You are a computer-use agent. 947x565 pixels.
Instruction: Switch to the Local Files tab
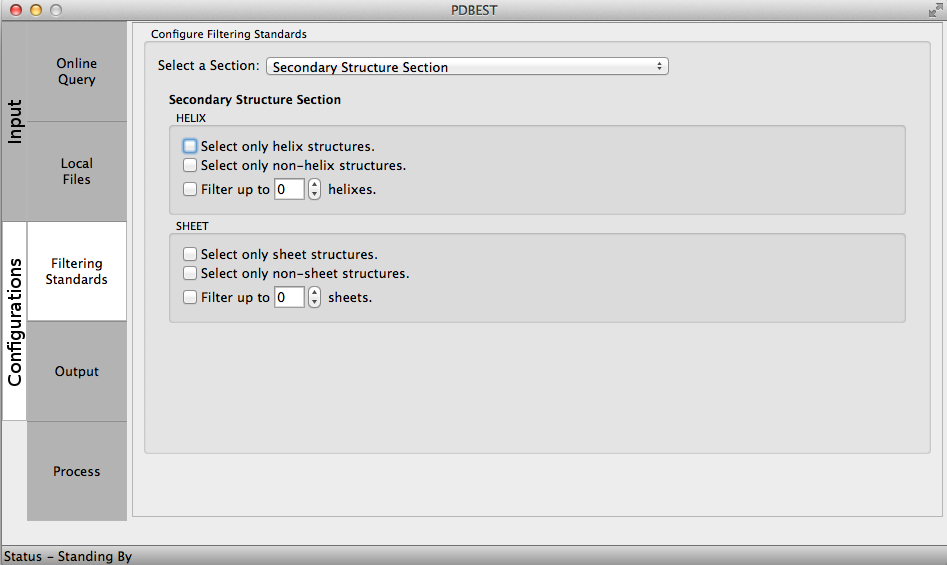76,172
